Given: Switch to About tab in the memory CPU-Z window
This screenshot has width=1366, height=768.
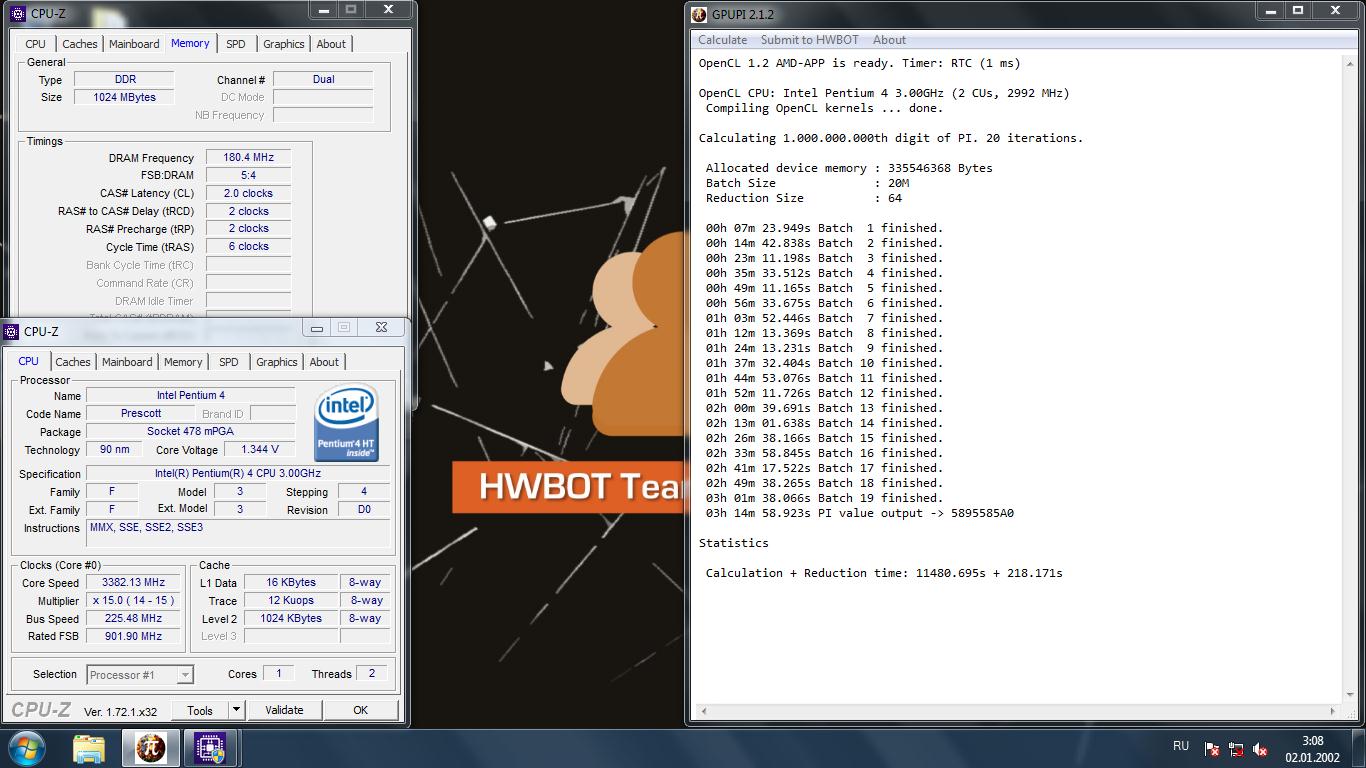Looking at the screenshot, I should click(x=331, y=44).
